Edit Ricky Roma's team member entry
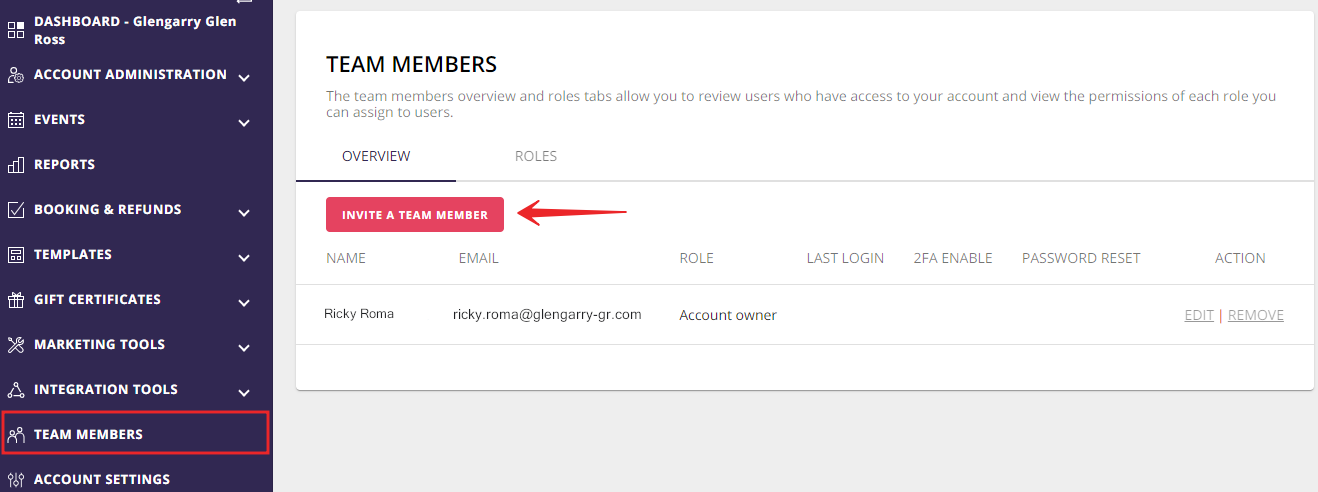Screen dimensions: 1318x492 [1199, 315]
